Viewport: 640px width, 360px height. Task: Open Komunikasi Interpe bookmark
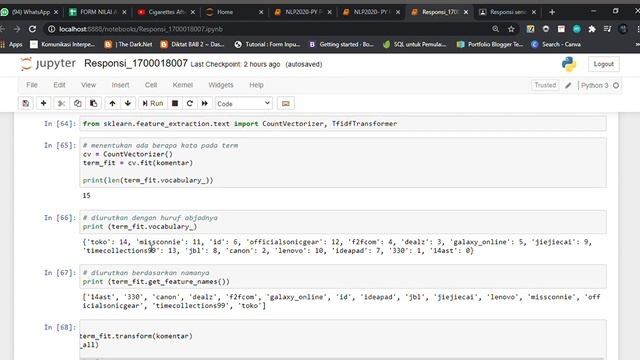tap(62, 44)
